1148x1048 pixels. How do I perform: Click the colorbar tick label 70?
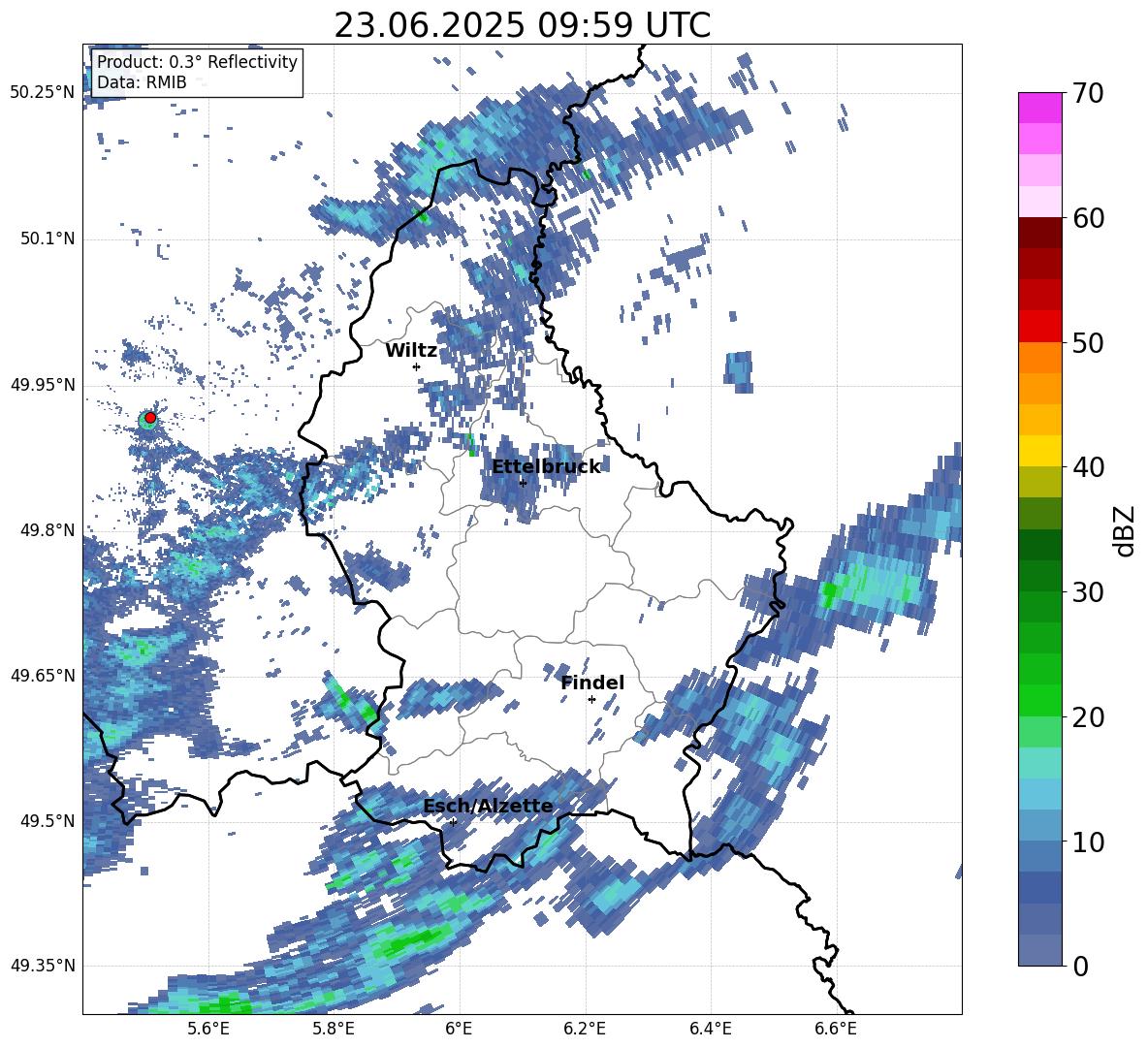pyautogui.click(x=1089, y=94)
